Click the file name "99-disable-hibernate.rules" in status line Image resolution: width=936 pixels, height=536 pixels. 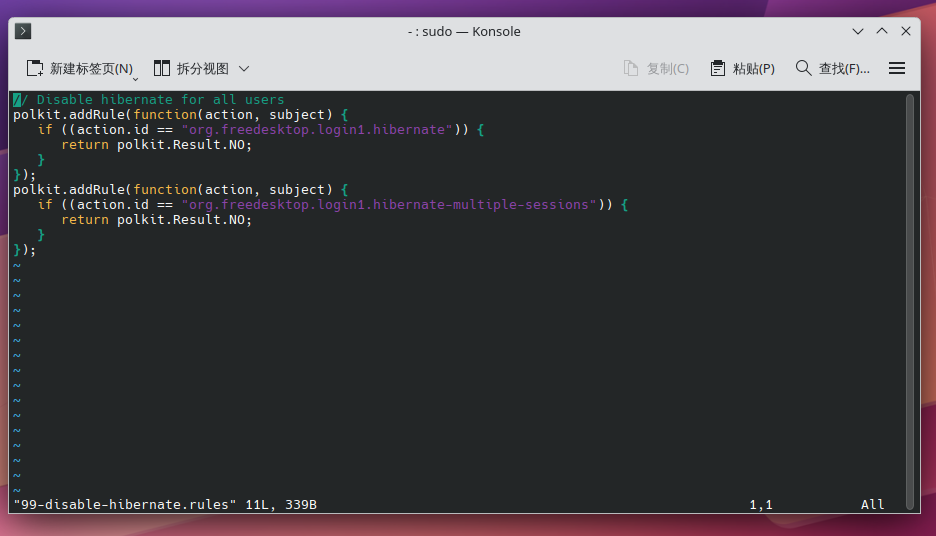(x=125, y=505)
